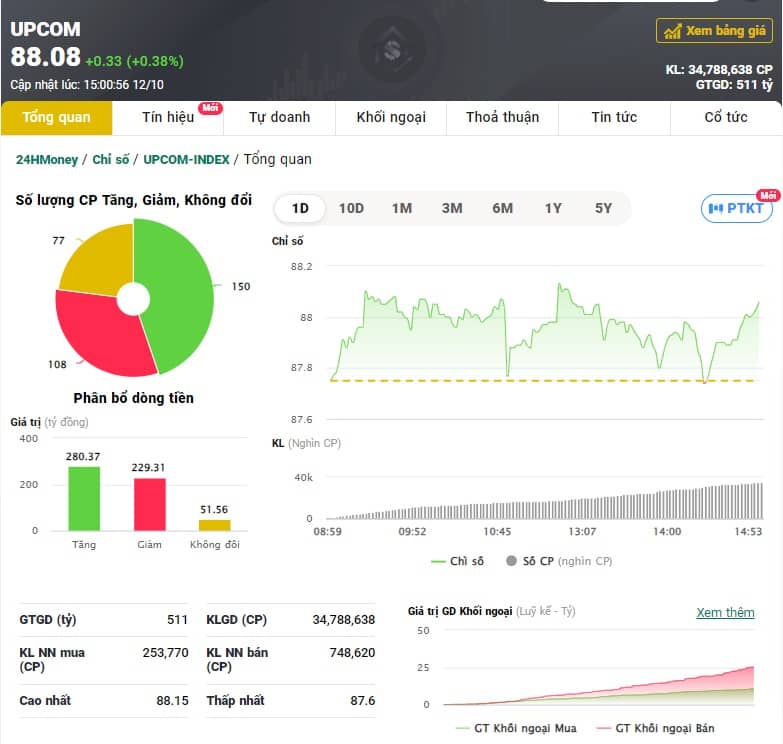Open the Cổ tức tab
The width and height of the screenshot is (783, 744).
pos(726,118)
